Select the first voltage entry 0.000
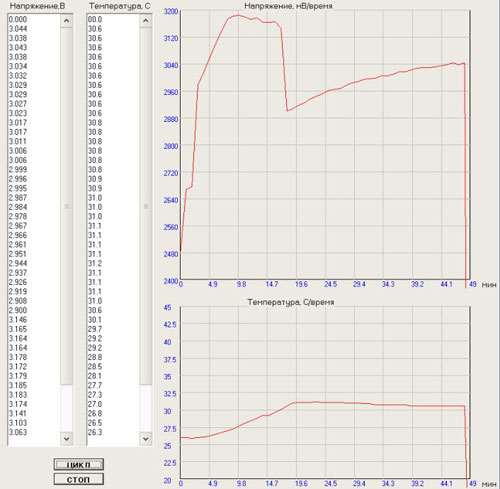This screenshot has height=489, width=500. 18,19
